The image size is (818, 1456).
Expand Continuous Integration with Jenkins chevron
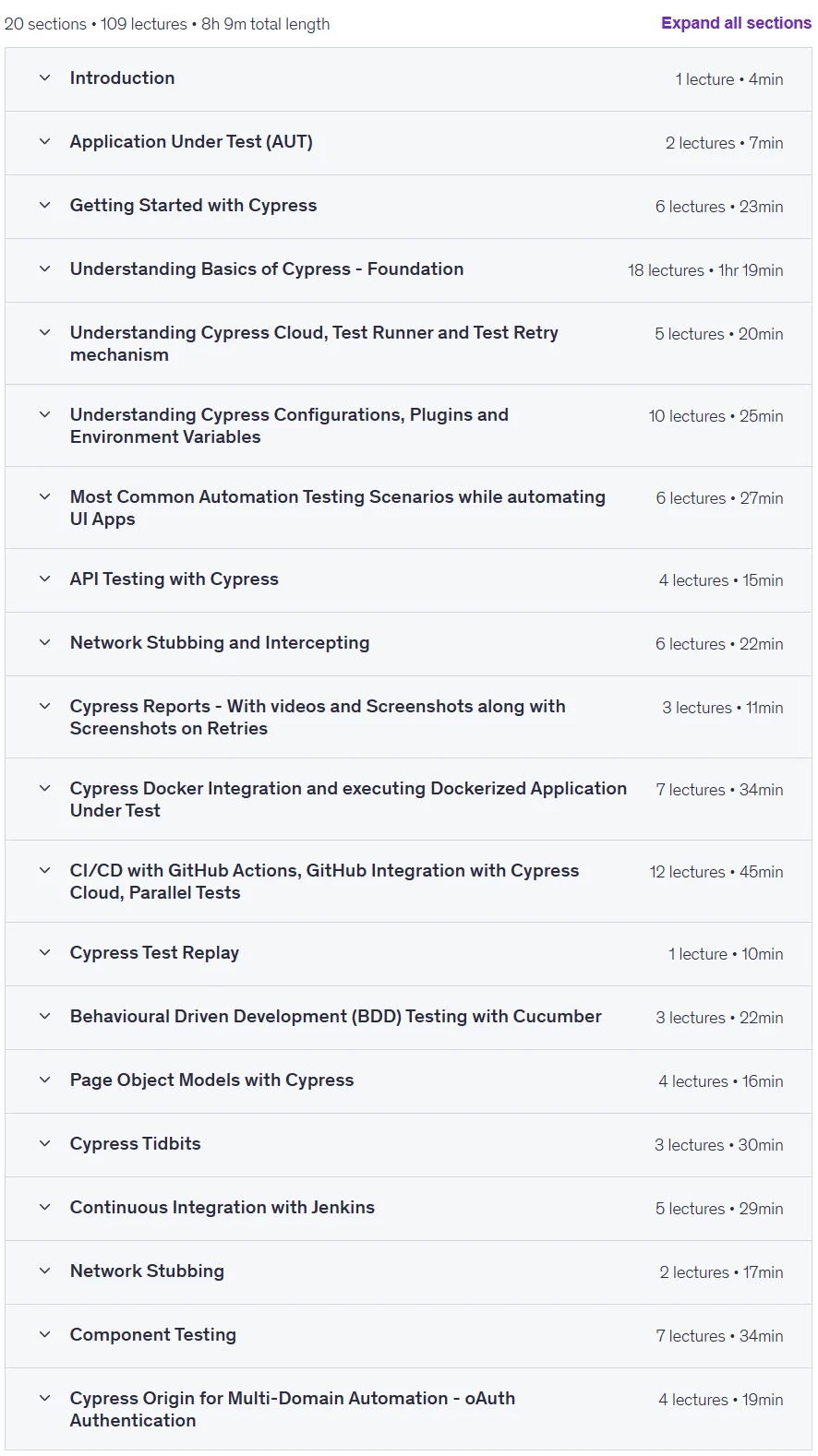(44, 1208)
